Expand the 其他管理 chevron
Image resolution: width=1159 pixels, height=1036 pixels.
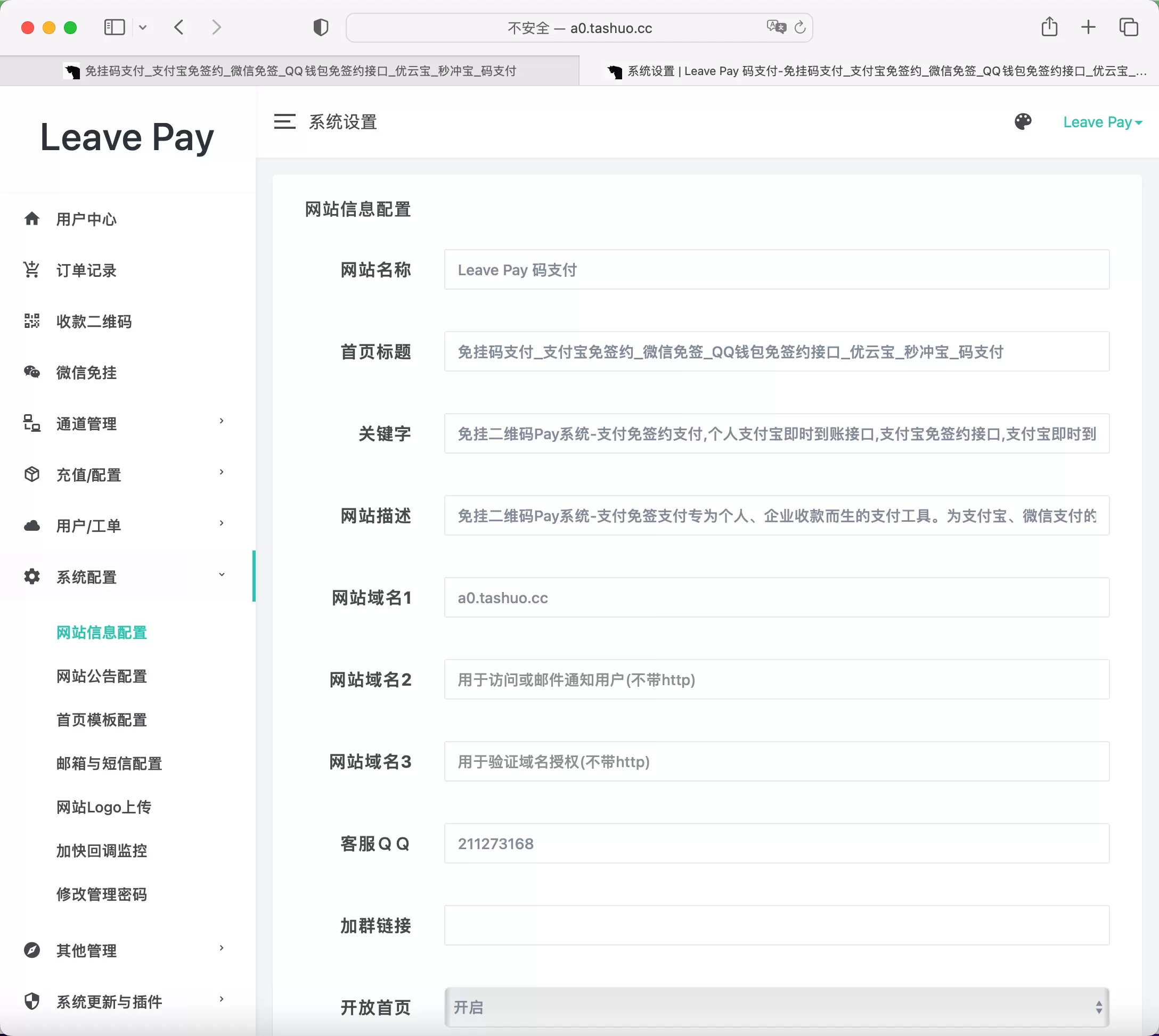click(x=222, y=948)
